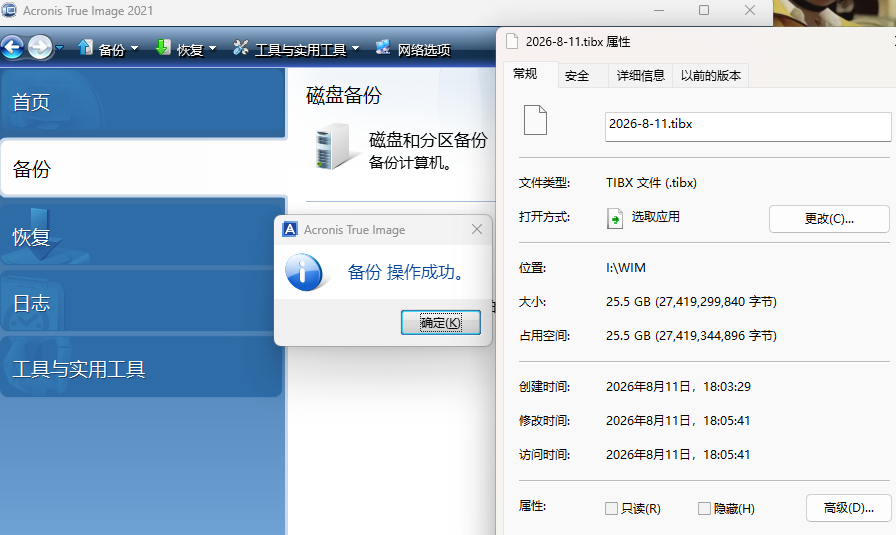896x535 pixels.
Task: Click the blue info icon in dialog
Action: pyautogui.click(x=303, y=272)
